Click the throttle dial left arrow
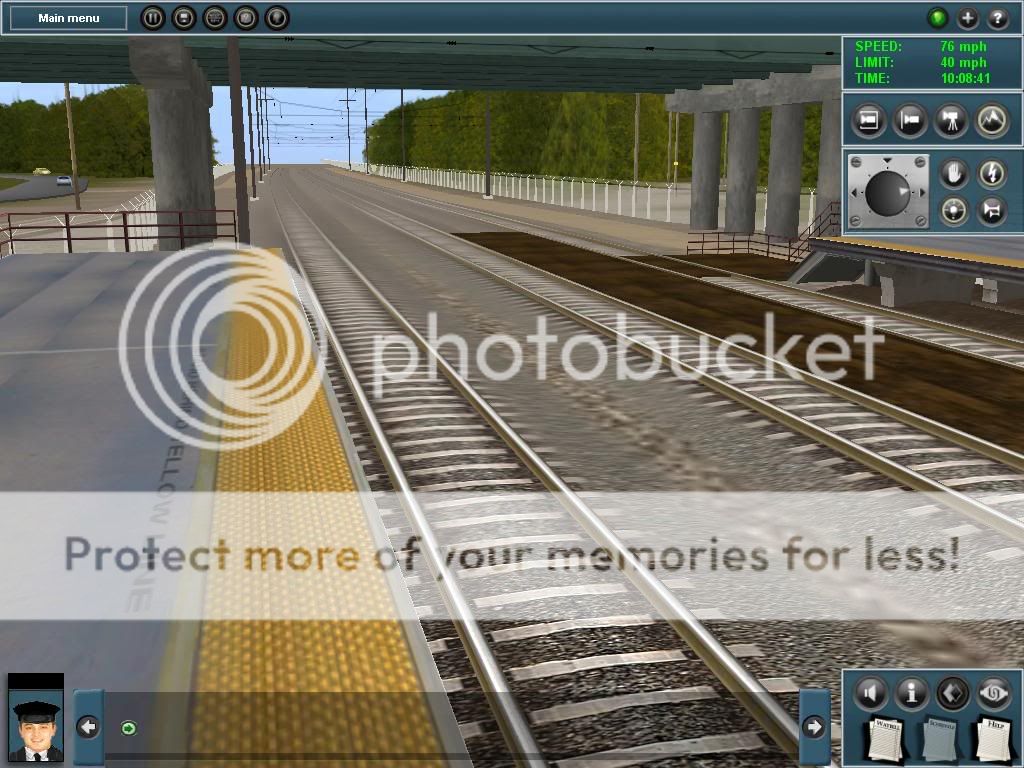 [854, 193]
